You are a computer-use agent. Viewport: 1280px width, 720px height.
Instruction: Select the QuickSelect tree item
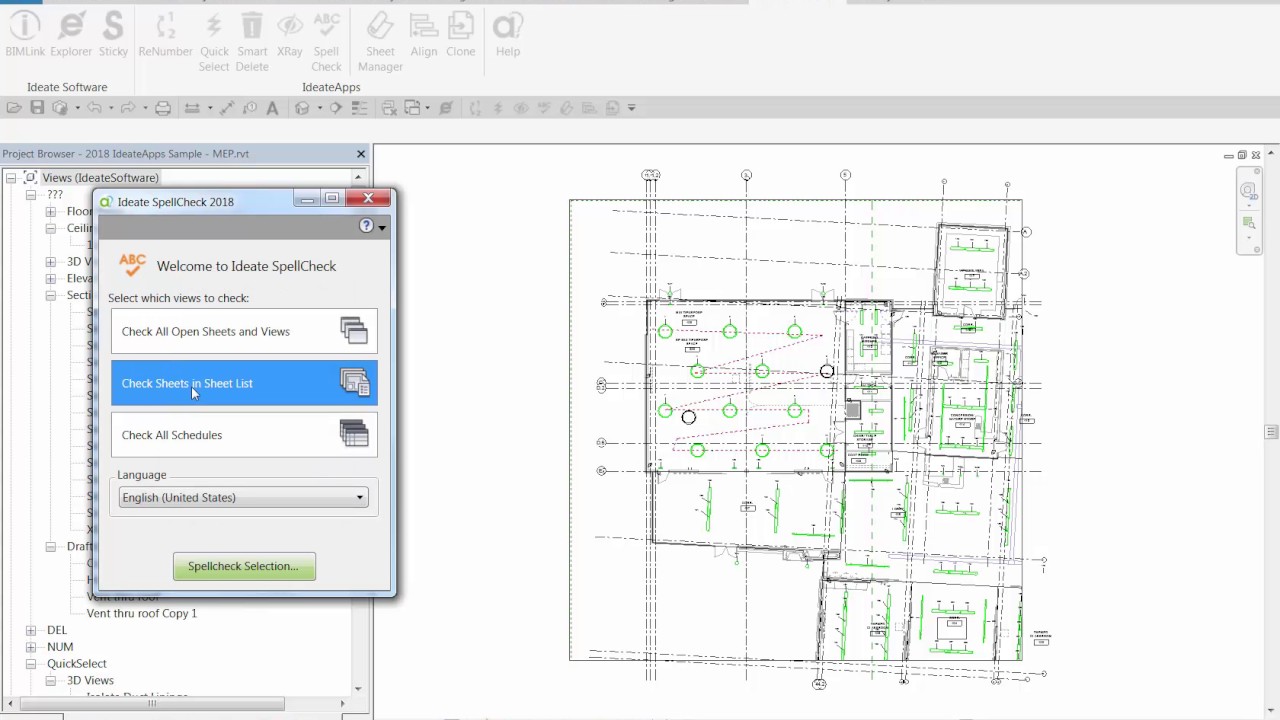77,664
